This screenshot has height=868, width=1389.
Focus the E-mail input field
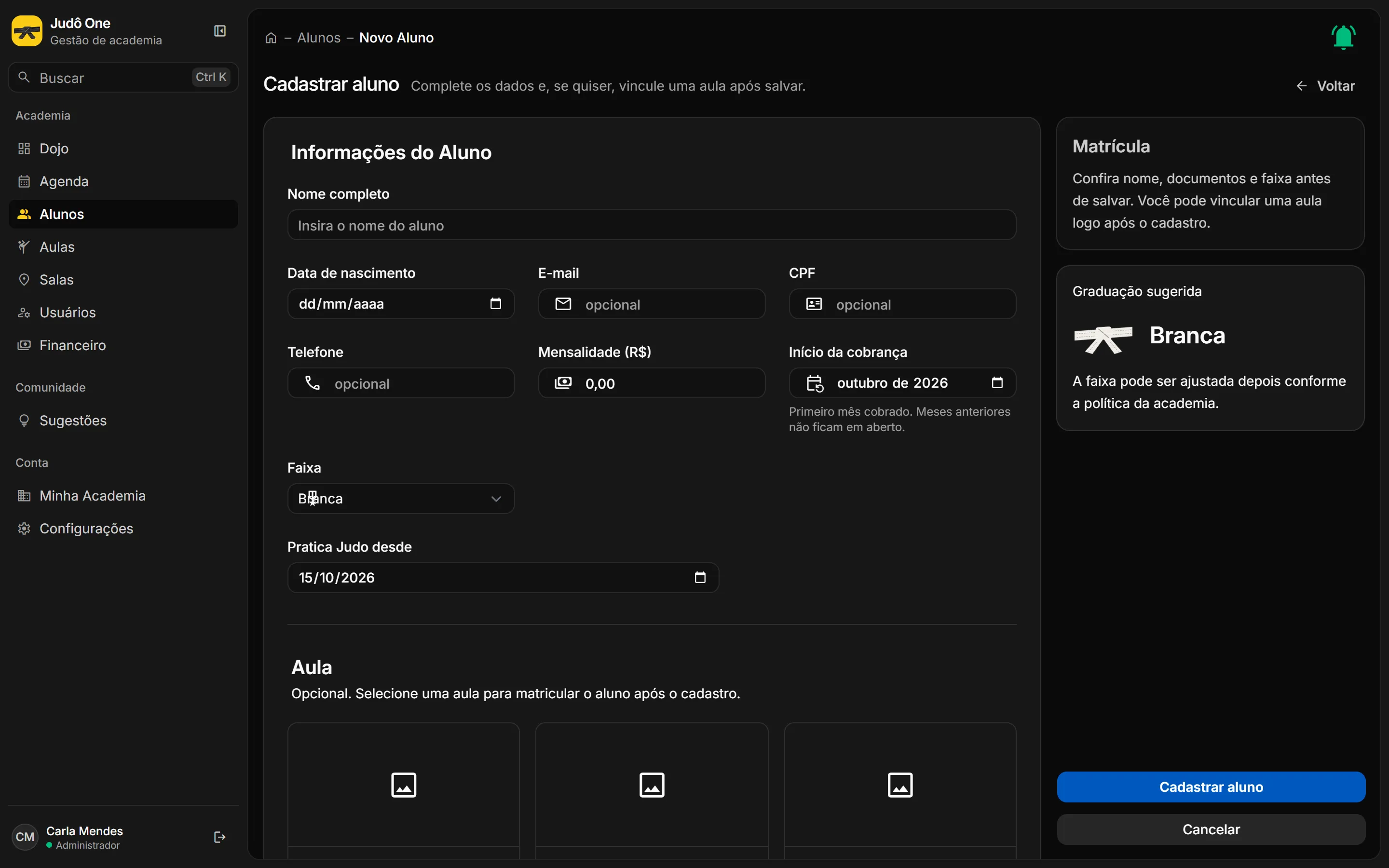(x=652, y=304)
